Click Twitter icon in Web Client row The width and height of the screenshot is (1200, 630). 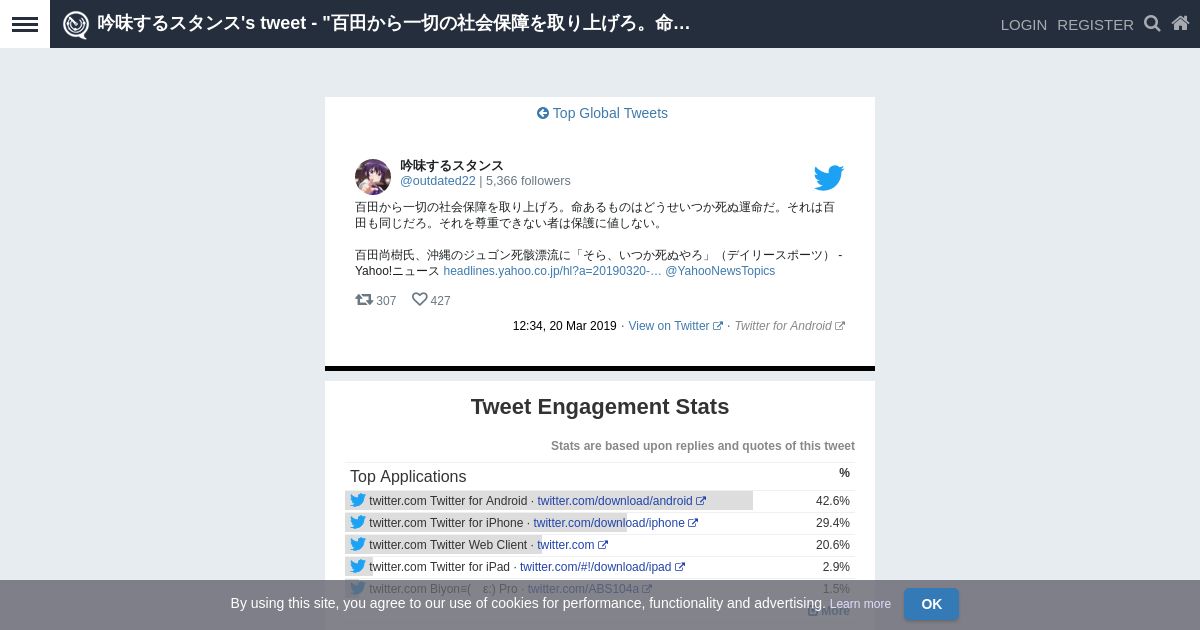[x=358, y=544]
